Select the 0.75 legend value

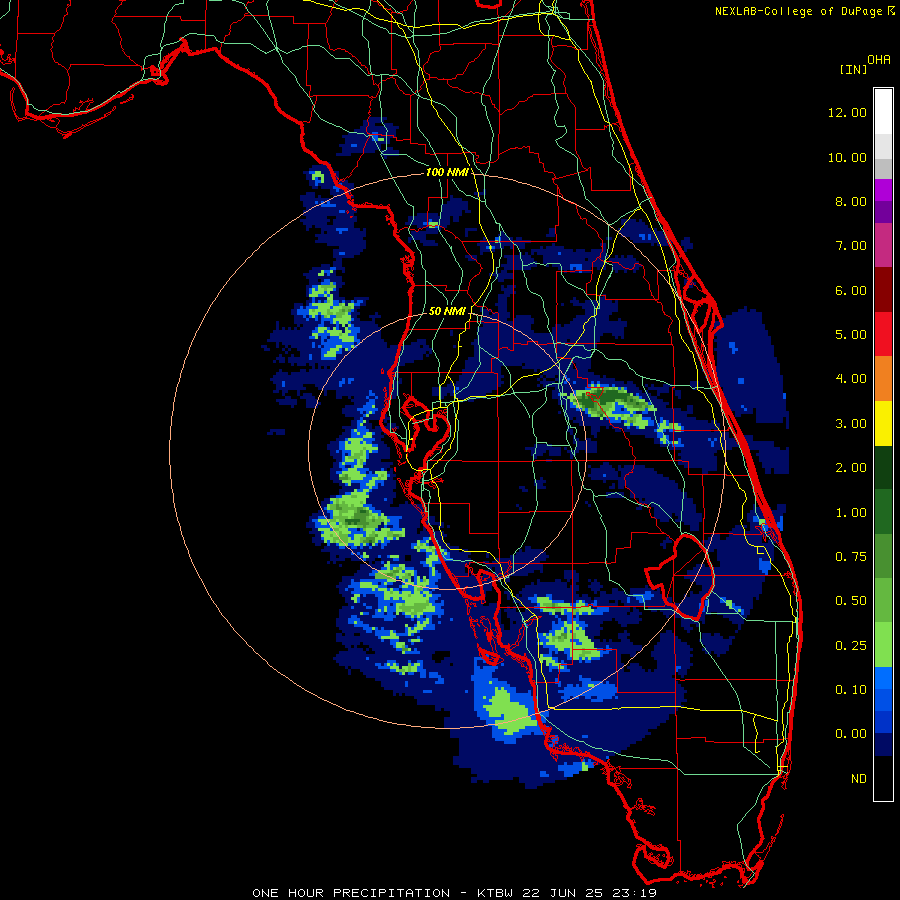tap(850, 557)
